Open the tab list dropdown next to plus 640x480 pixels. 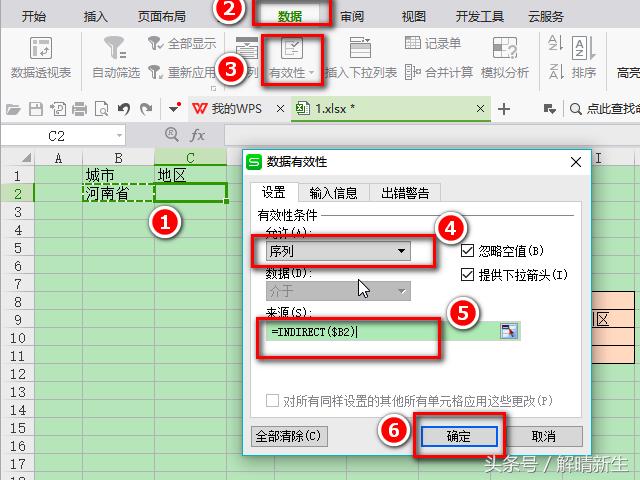(550, 109)
